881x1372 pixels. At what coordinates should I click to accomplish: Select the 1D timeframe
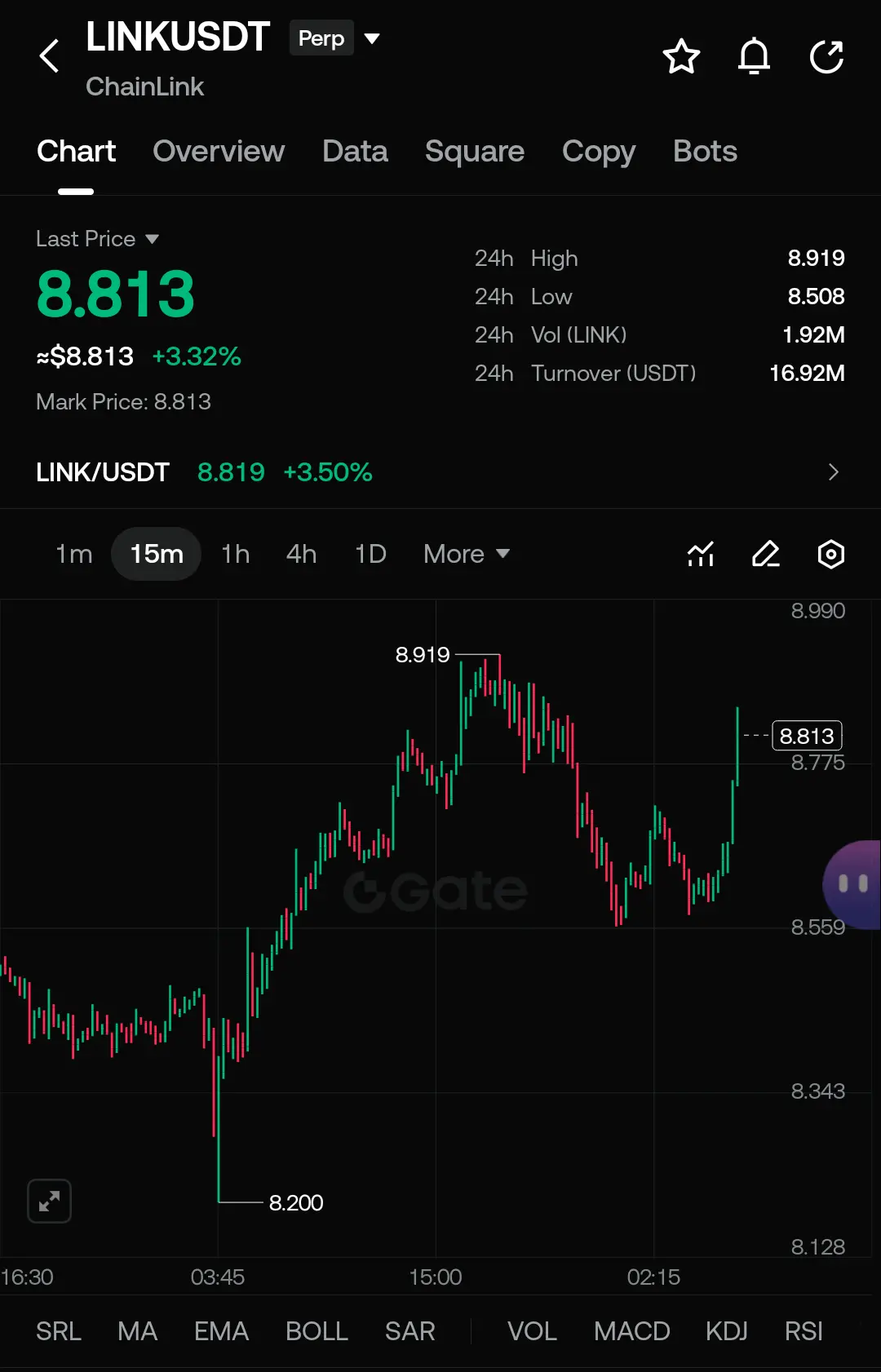370,554
